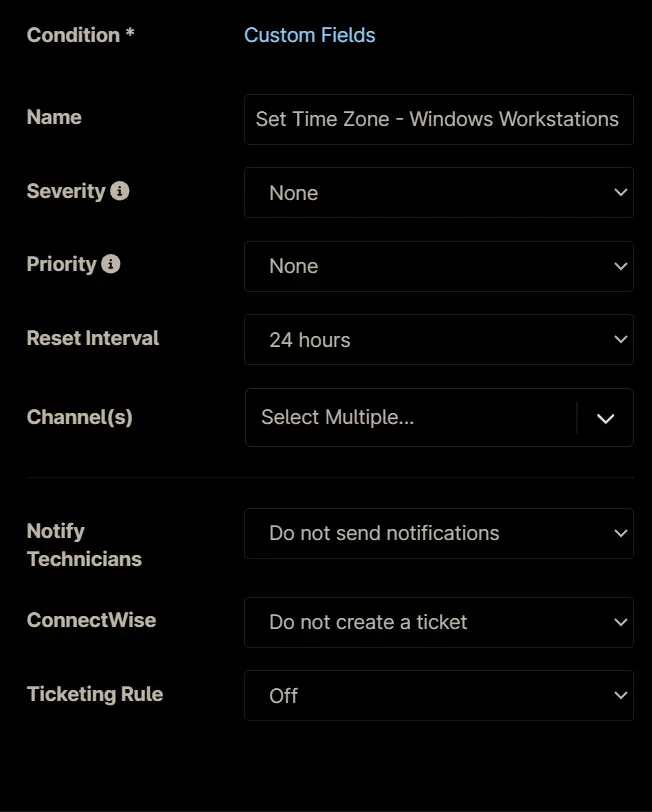
Task: Open the Ticketing Rule dropdown
Action: (x=439, y=695)
